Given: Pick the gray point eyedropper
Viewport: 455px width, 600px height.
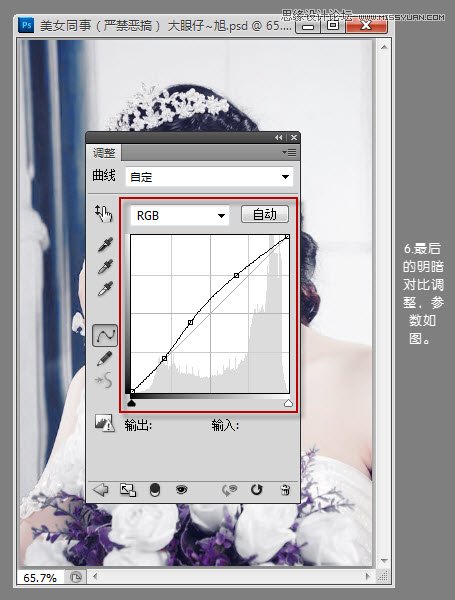Looking at the screenshot, I should [x=105, y=267].
